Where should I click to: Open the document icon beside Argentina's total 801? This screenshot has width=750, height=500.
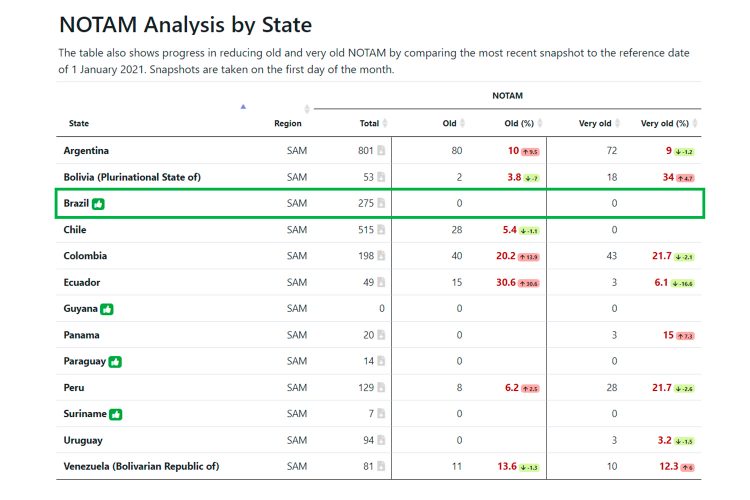[x=381, y=150]
